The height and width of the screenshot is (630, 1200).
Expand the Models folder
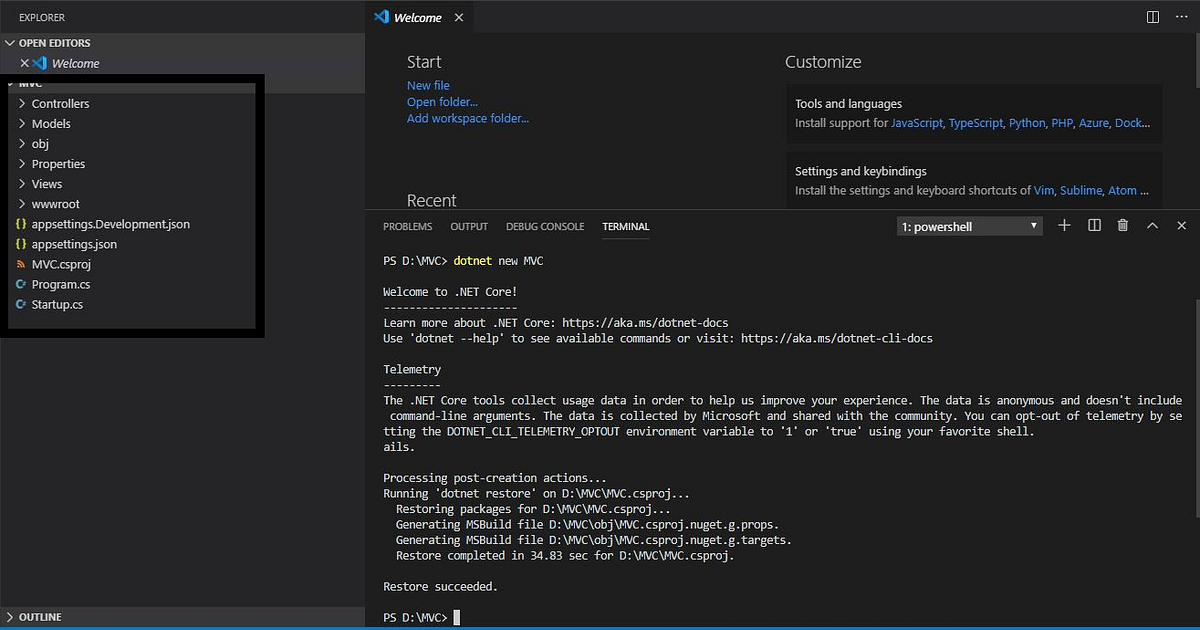[51, 124]
